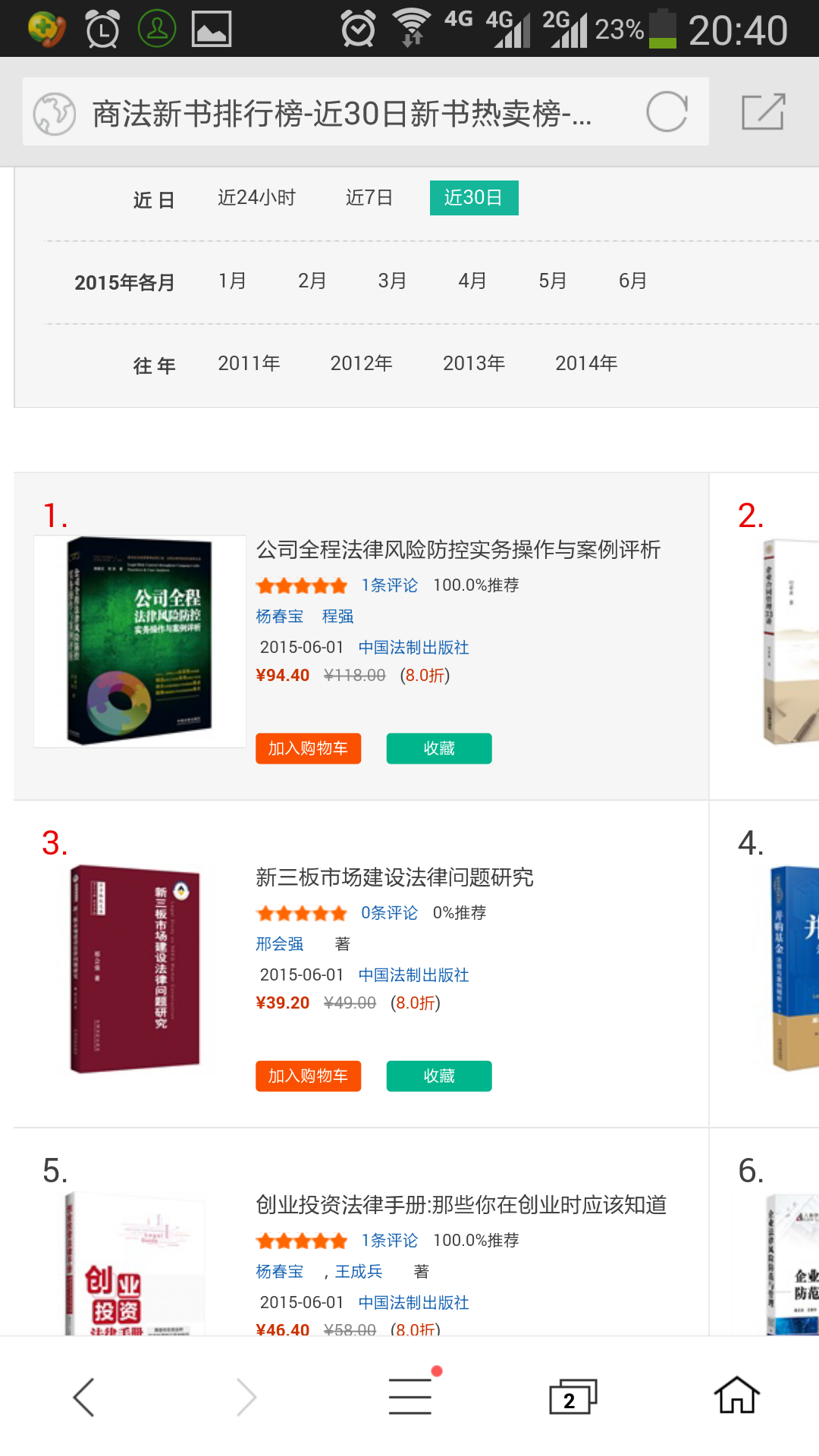Choose the 近24小时 filter
This screenshot has height=1456, width=819.
pyautogui.click(x=256, y=198)
